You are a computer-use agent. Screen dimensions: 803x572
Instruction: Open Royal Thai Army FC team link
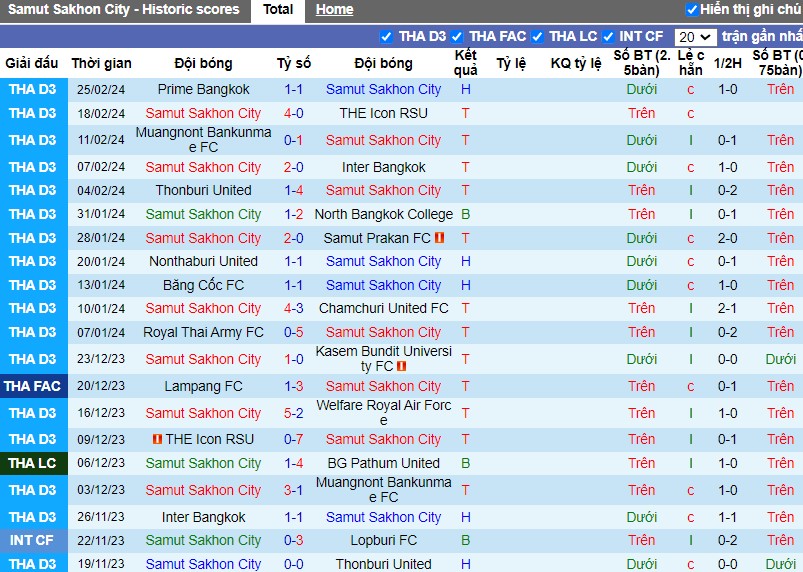[x=203, y=332]
